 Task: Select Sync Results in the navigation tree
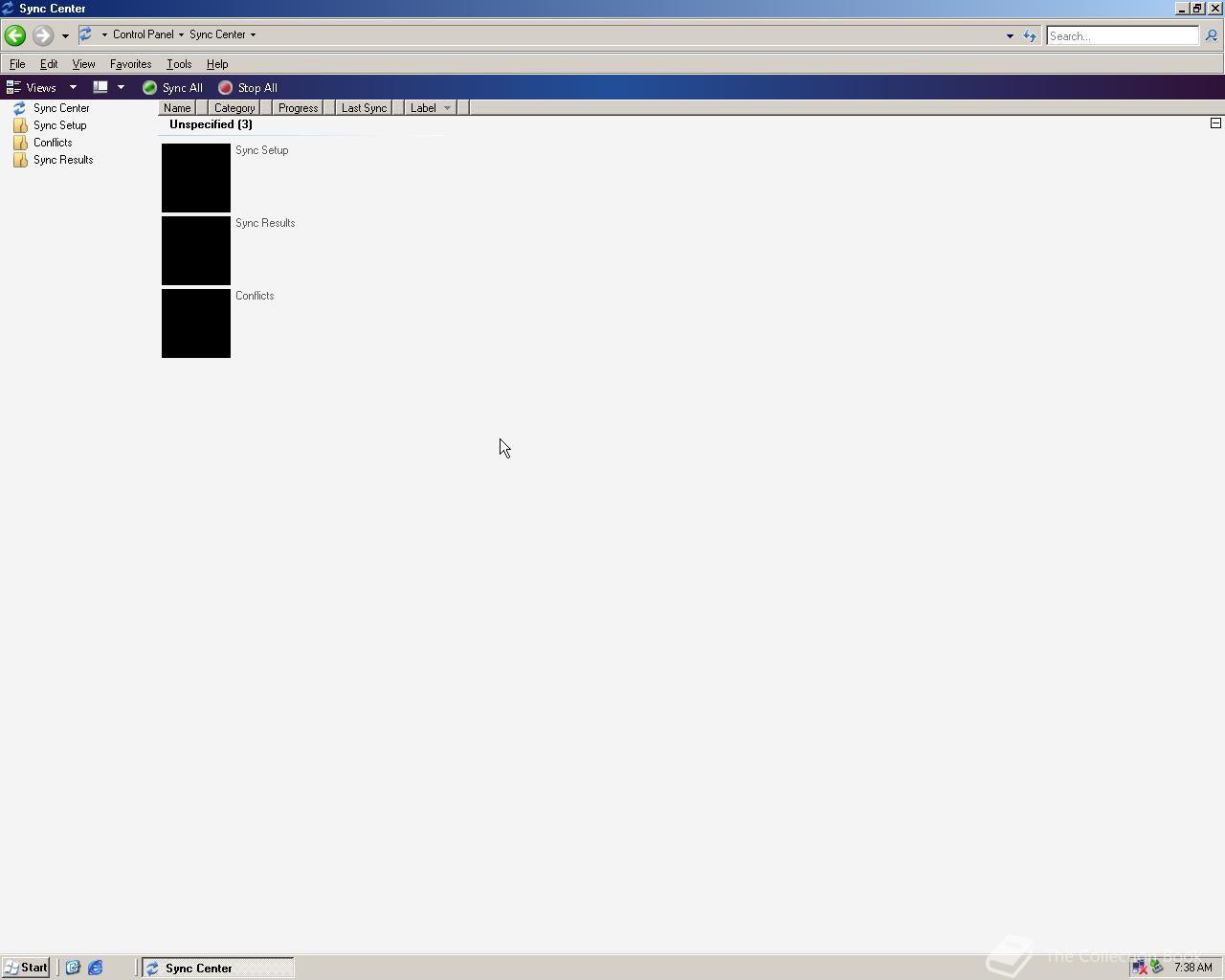[63, 160]
